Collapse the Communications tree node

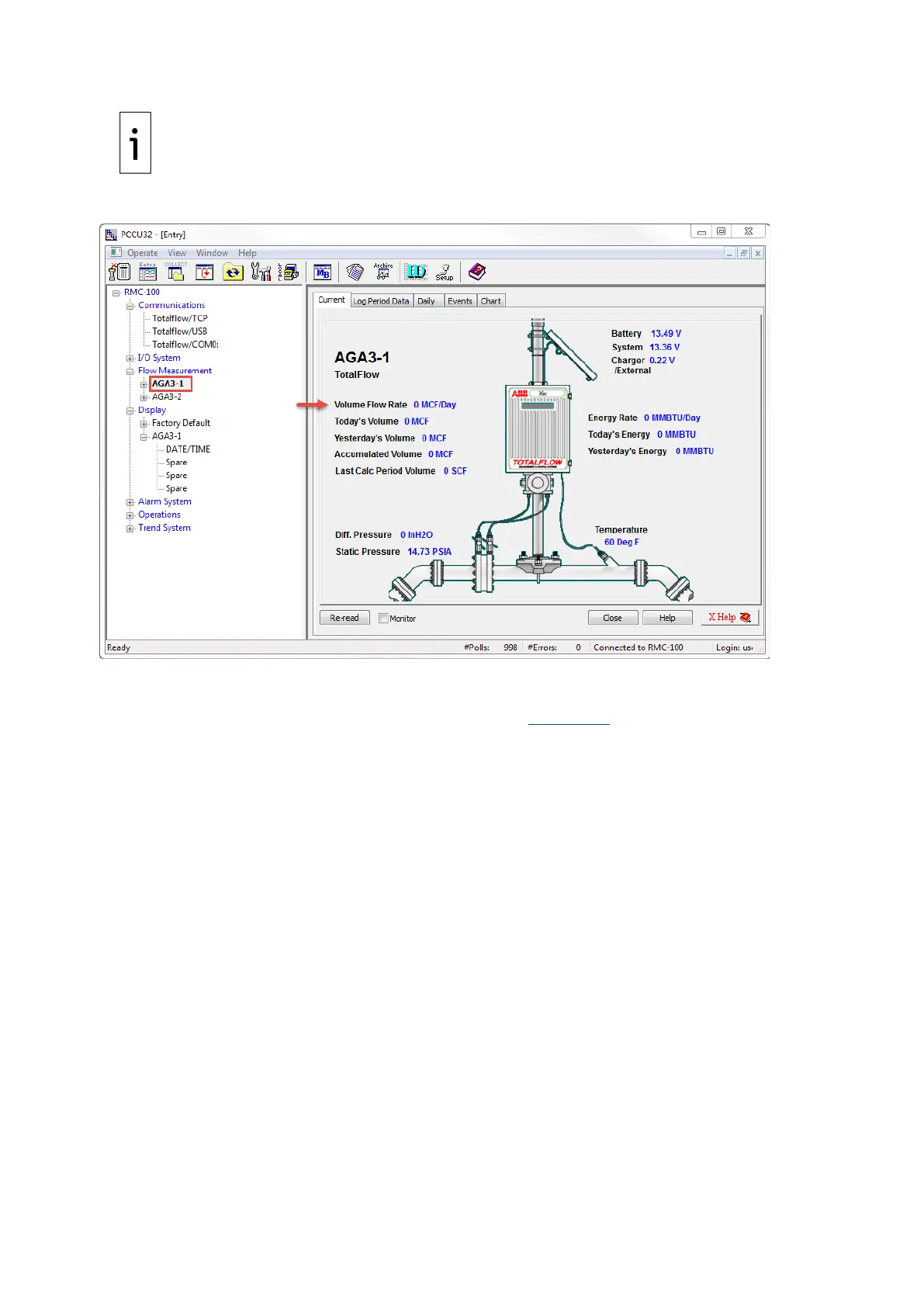[130, 306]
